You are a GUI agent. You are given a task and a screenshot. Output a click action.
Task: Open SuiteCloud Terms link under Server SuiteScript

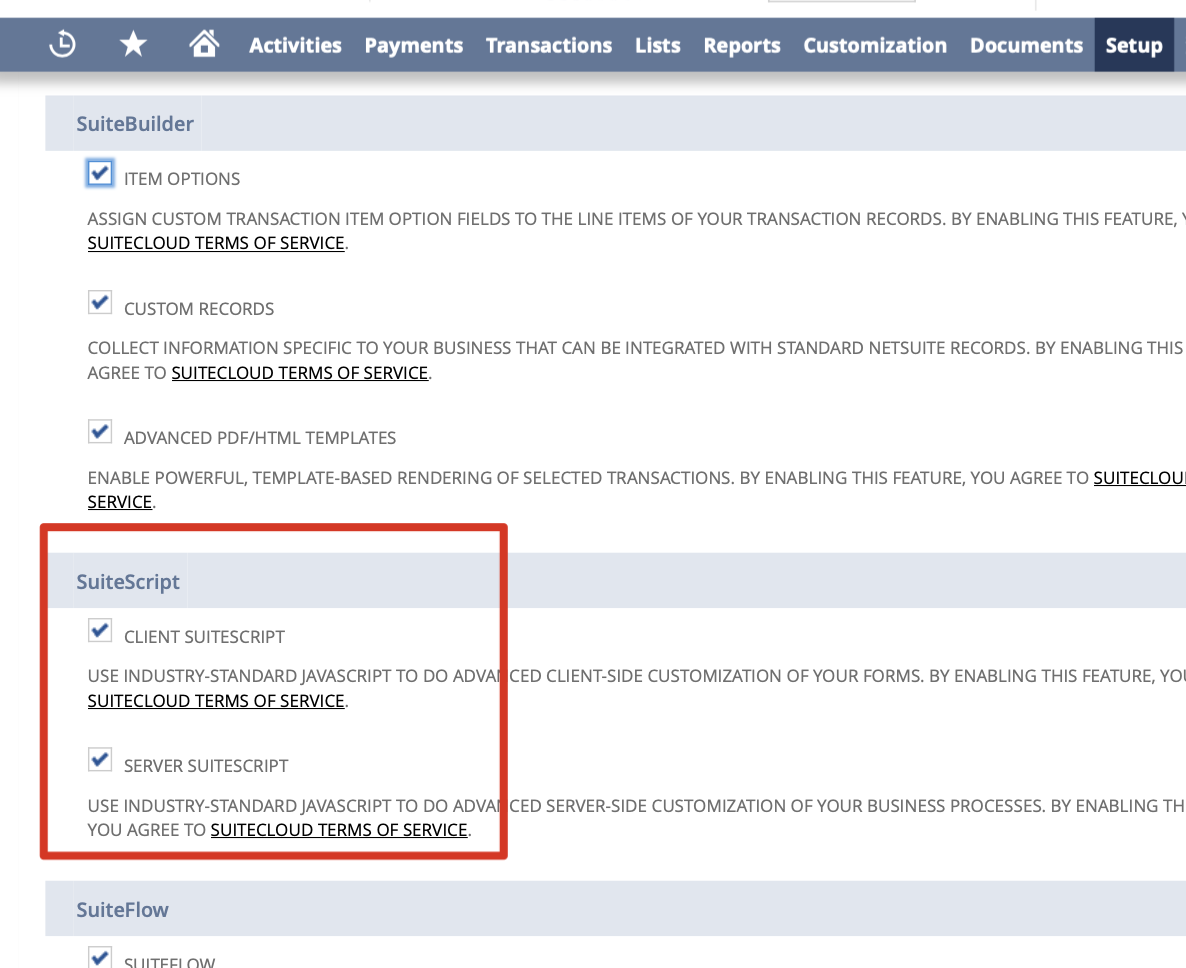339,830
